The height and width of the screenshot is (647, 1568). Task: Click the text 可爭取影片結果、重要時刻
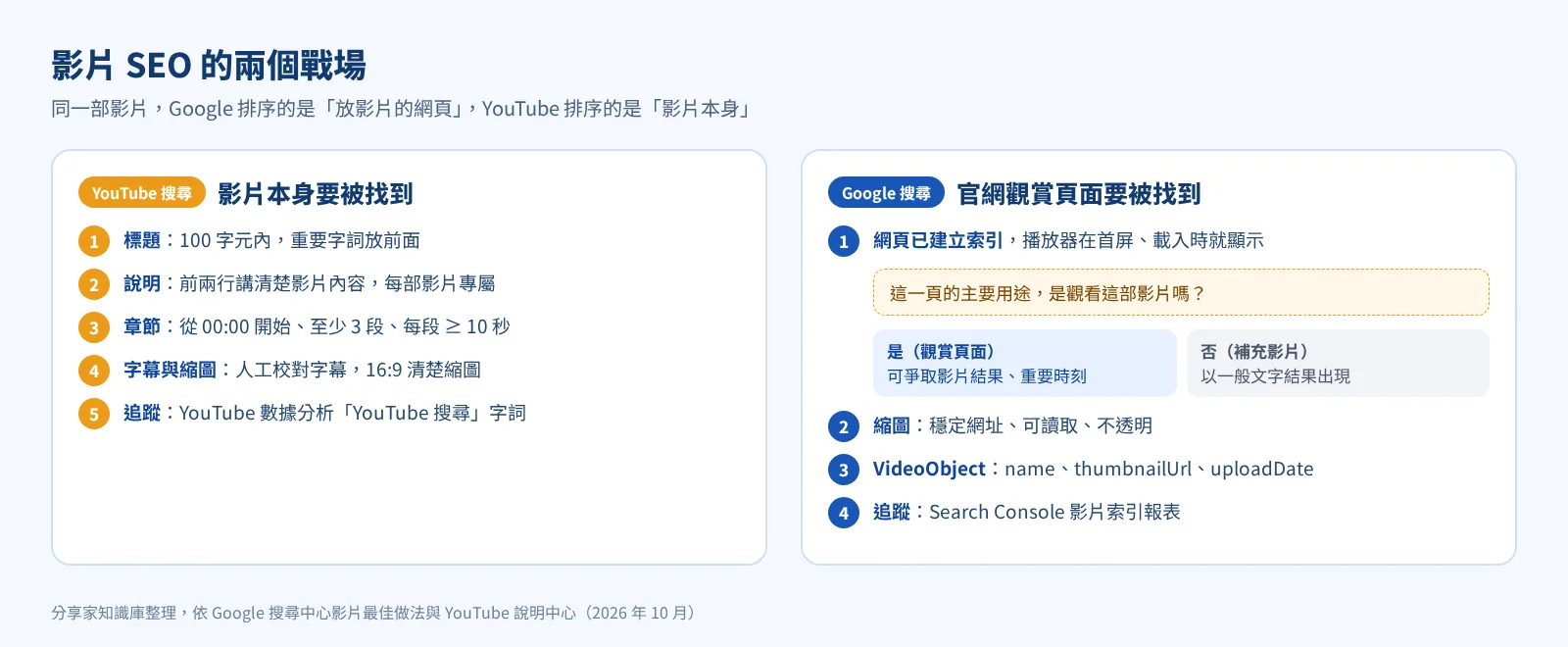point(986,376)
